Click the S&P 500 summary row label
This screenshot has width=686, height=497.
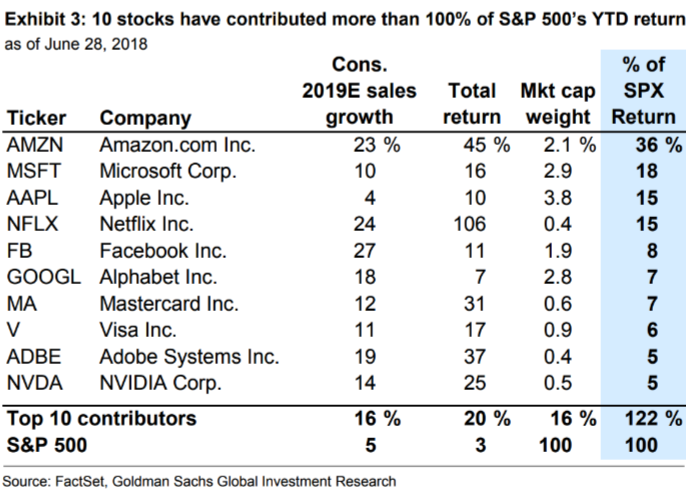[x=47, y=445]
